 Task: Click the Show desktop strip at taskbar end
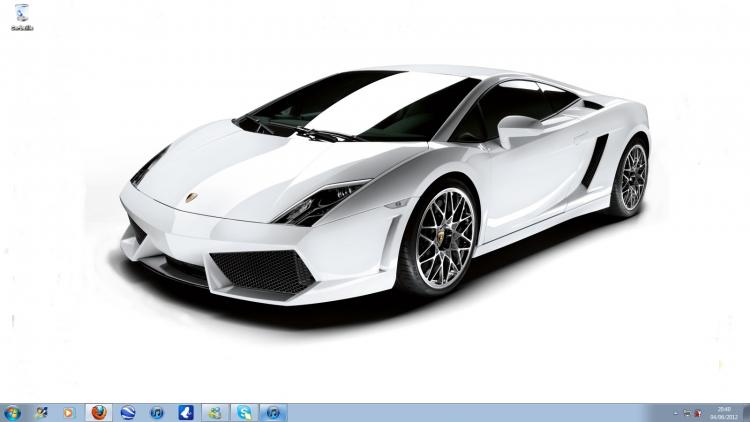point(747,412)
